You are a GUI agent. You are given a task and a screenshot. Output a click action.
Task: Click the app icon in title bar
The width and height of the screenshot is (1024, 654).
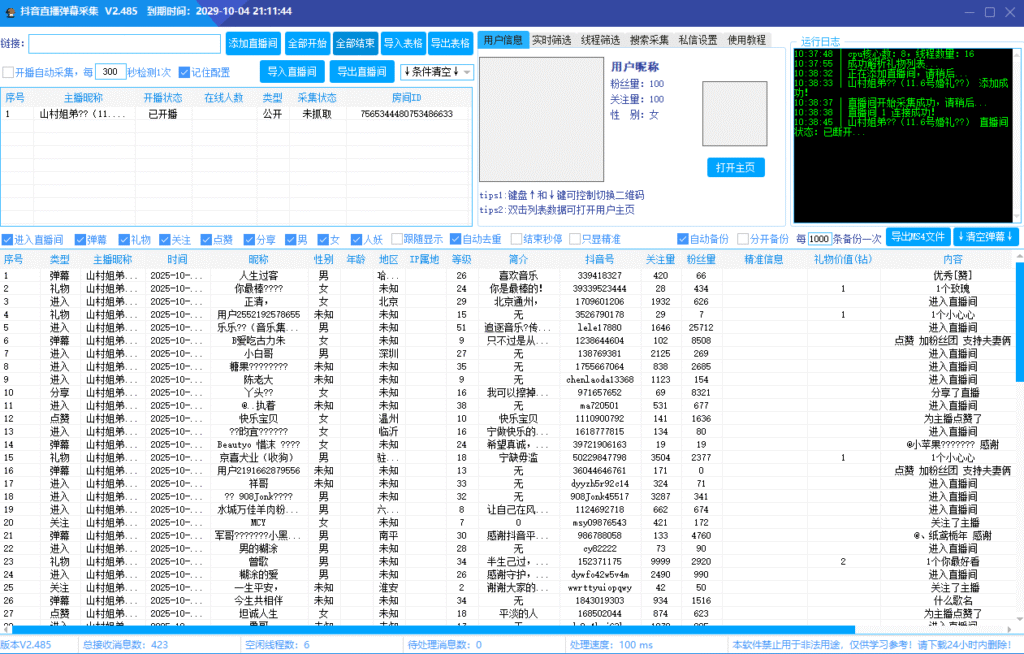tap(12, 11)
